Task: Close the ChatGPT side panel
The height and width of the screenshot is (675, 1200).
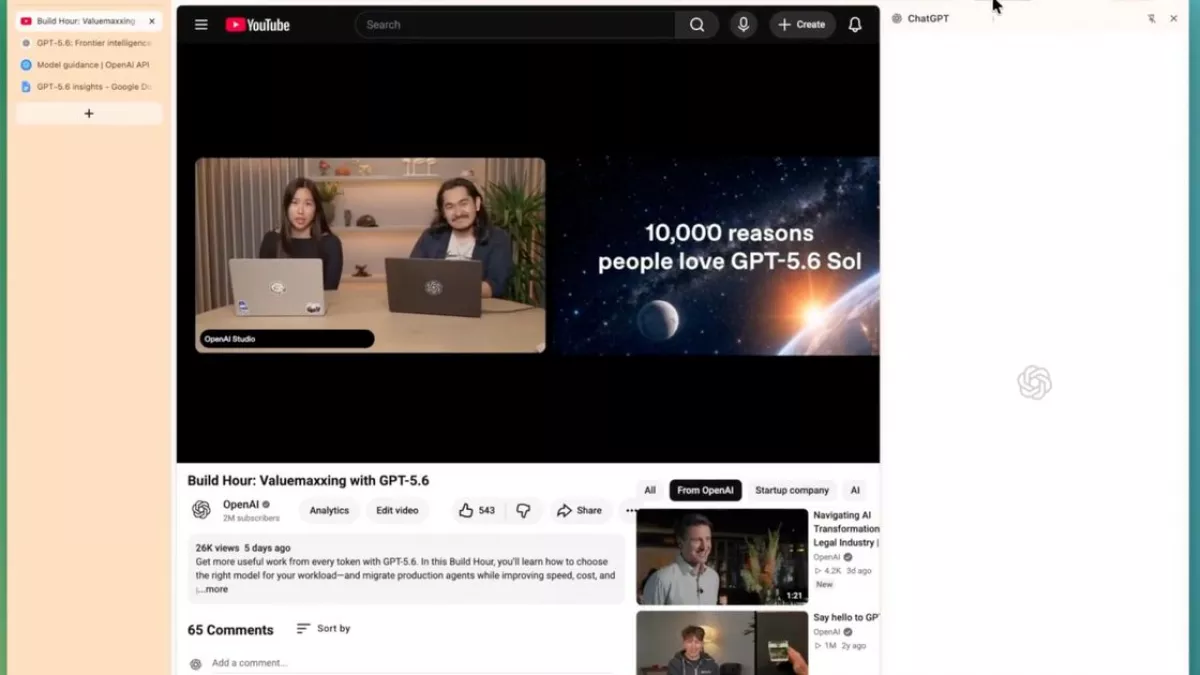Action: tap(1174, 19)
